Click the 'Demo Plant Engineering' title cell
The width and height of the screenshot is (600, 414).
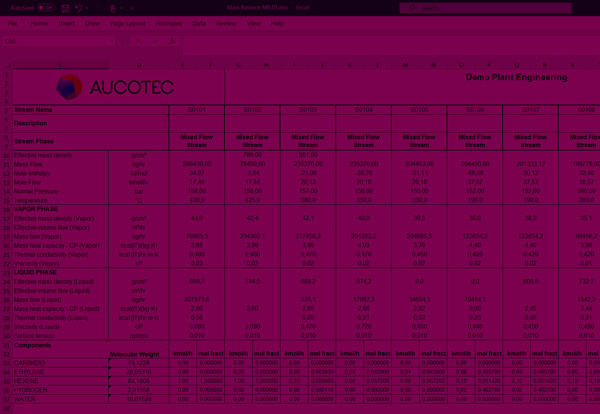point(516,77)
